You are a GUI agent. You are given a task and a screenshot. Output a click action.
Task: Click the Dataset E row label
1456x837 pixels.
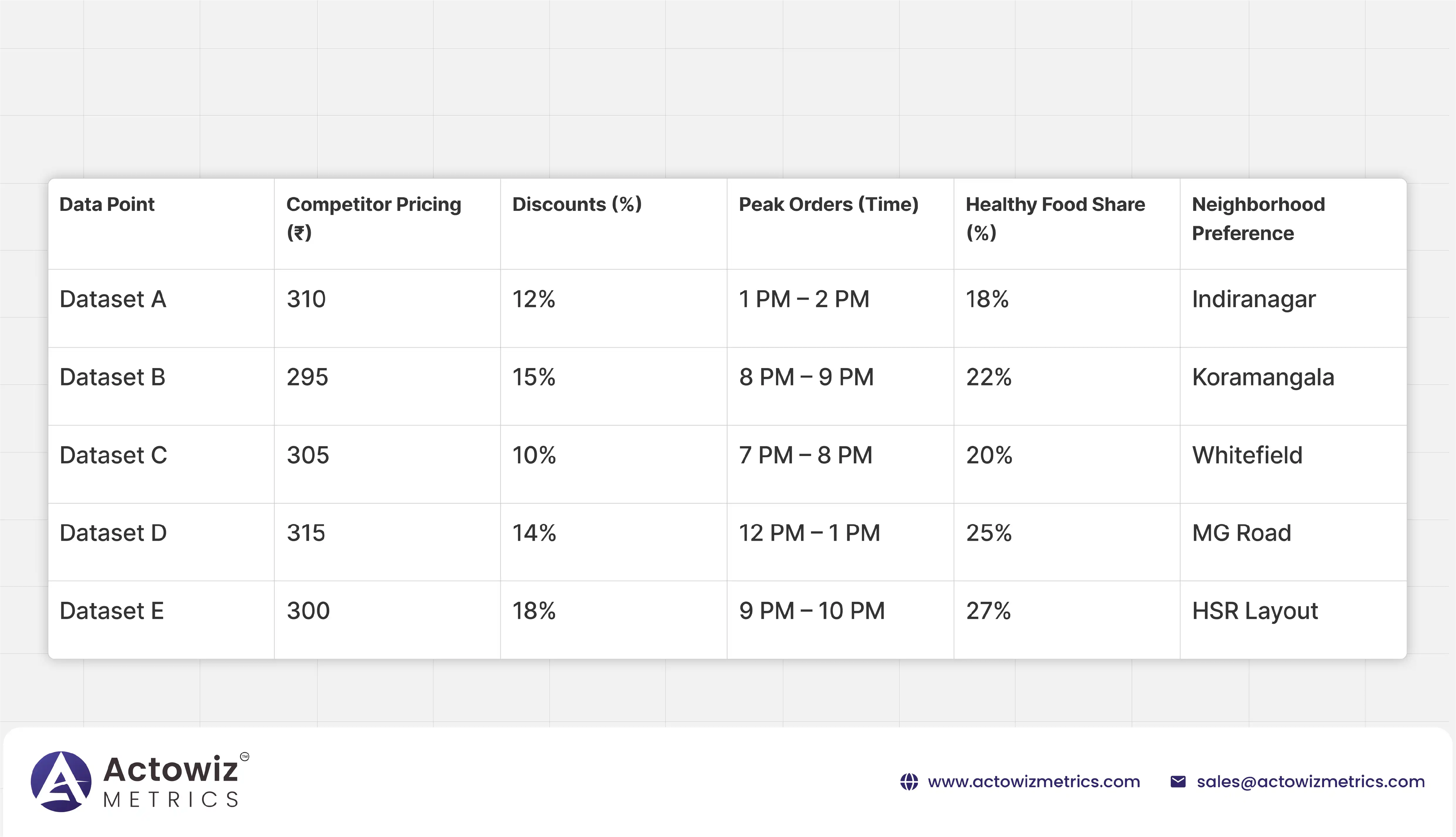pyautogui.click(x=111, y=611)
